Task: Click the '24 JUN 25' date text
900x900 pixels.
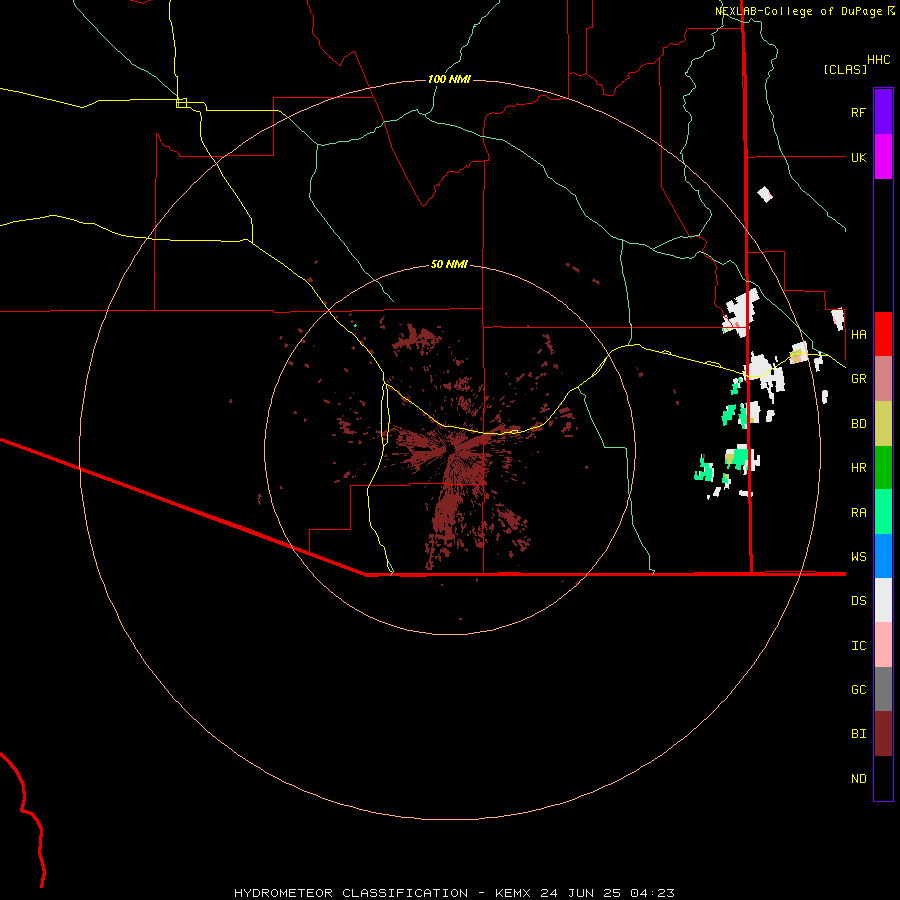Action: [581, 893]
